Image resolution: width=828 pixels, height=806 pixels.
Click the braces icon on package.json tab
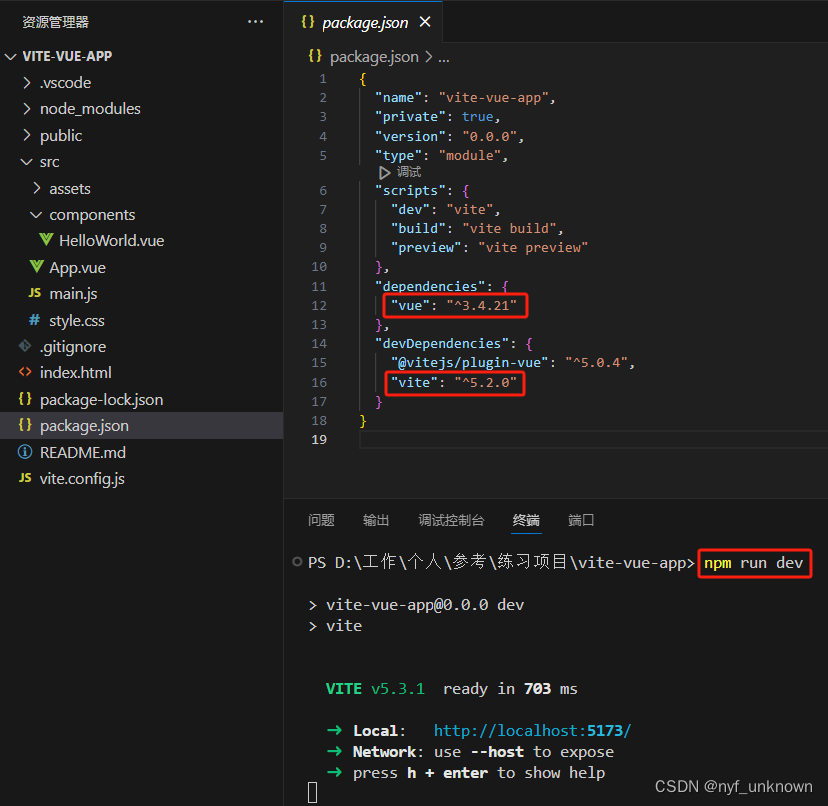coord(310,21)
